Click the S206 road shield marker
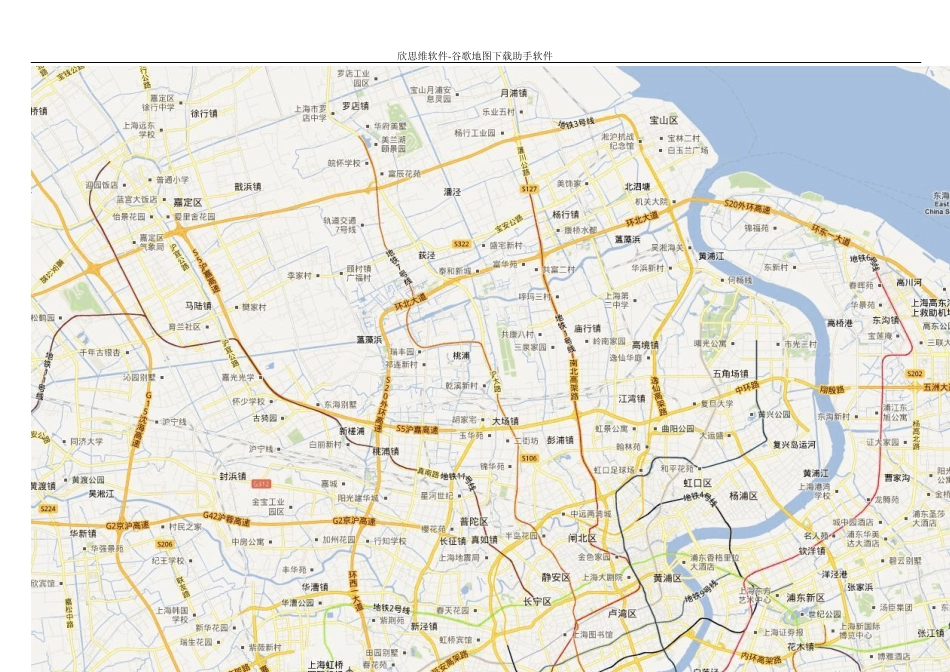 click(x=165, y=544)
